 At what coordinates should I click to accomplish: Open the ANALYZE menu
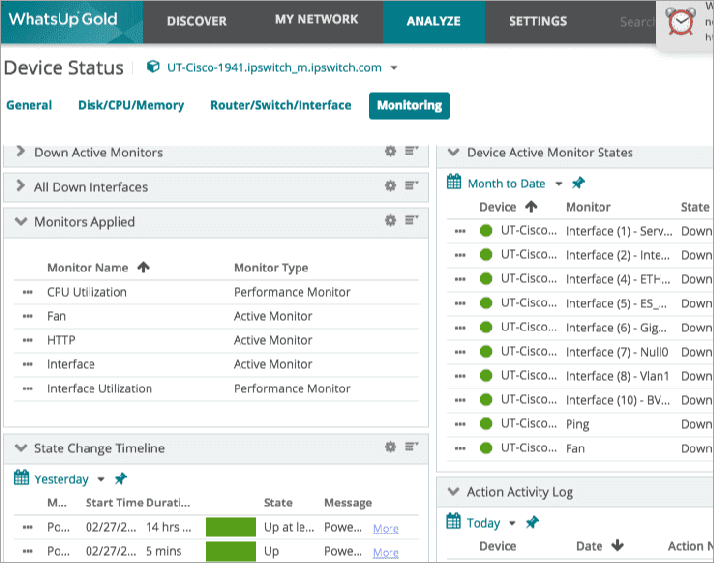(x=434, y=21)
